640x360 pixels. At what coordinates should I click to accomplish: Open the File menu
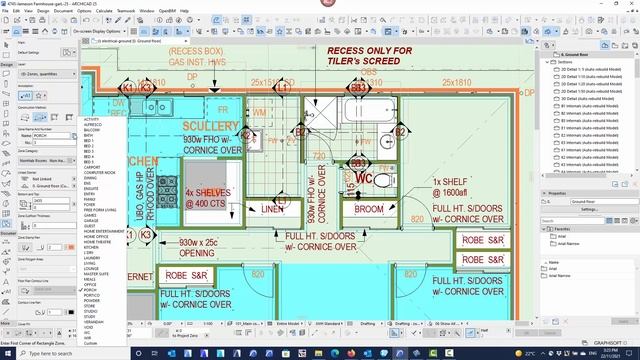tap(5, 11)
